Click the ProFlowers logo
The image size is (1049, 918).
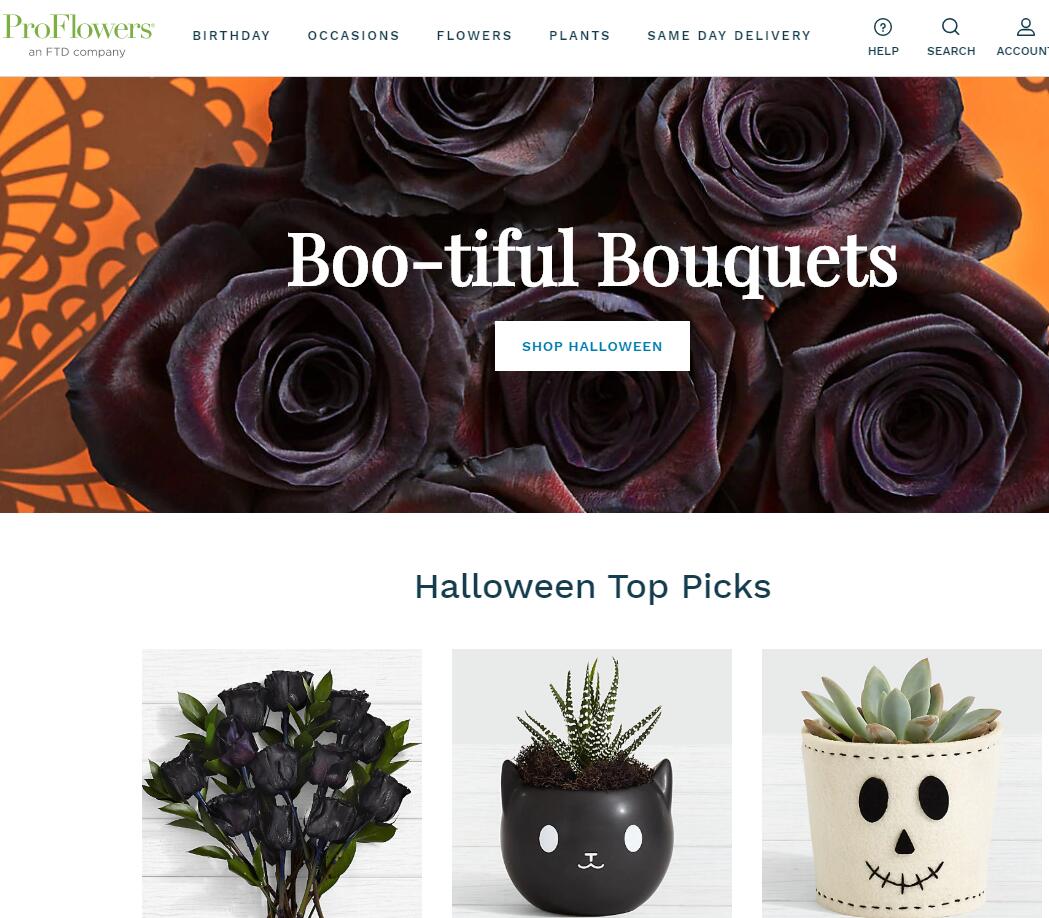point(78,28)
